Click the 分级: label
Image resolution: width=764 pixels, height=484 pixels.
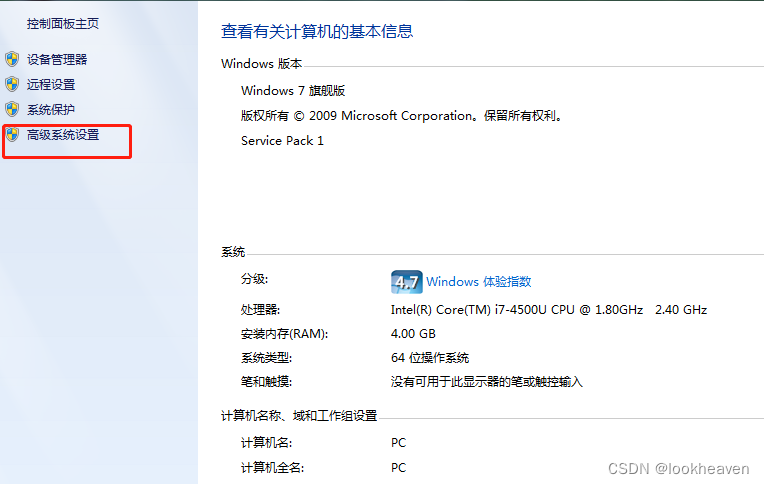[254, 279]
